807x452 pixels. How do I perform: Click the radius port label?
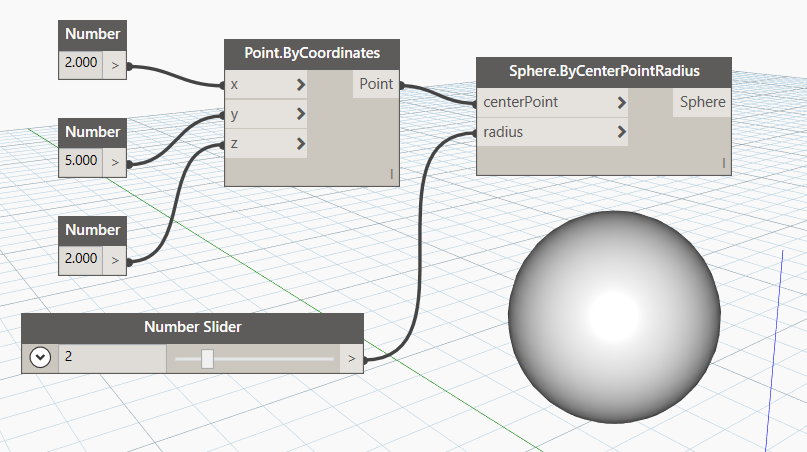pyautogui.click(x=503, y=132)
